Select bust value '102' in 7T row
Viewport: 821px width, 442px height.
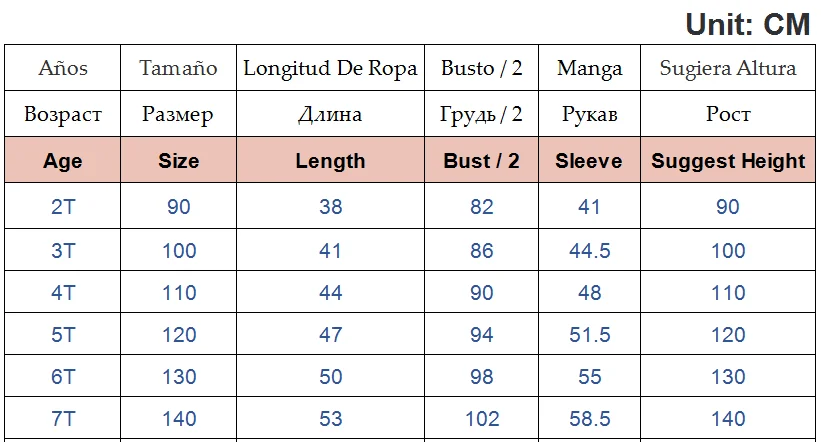point(482,420)
